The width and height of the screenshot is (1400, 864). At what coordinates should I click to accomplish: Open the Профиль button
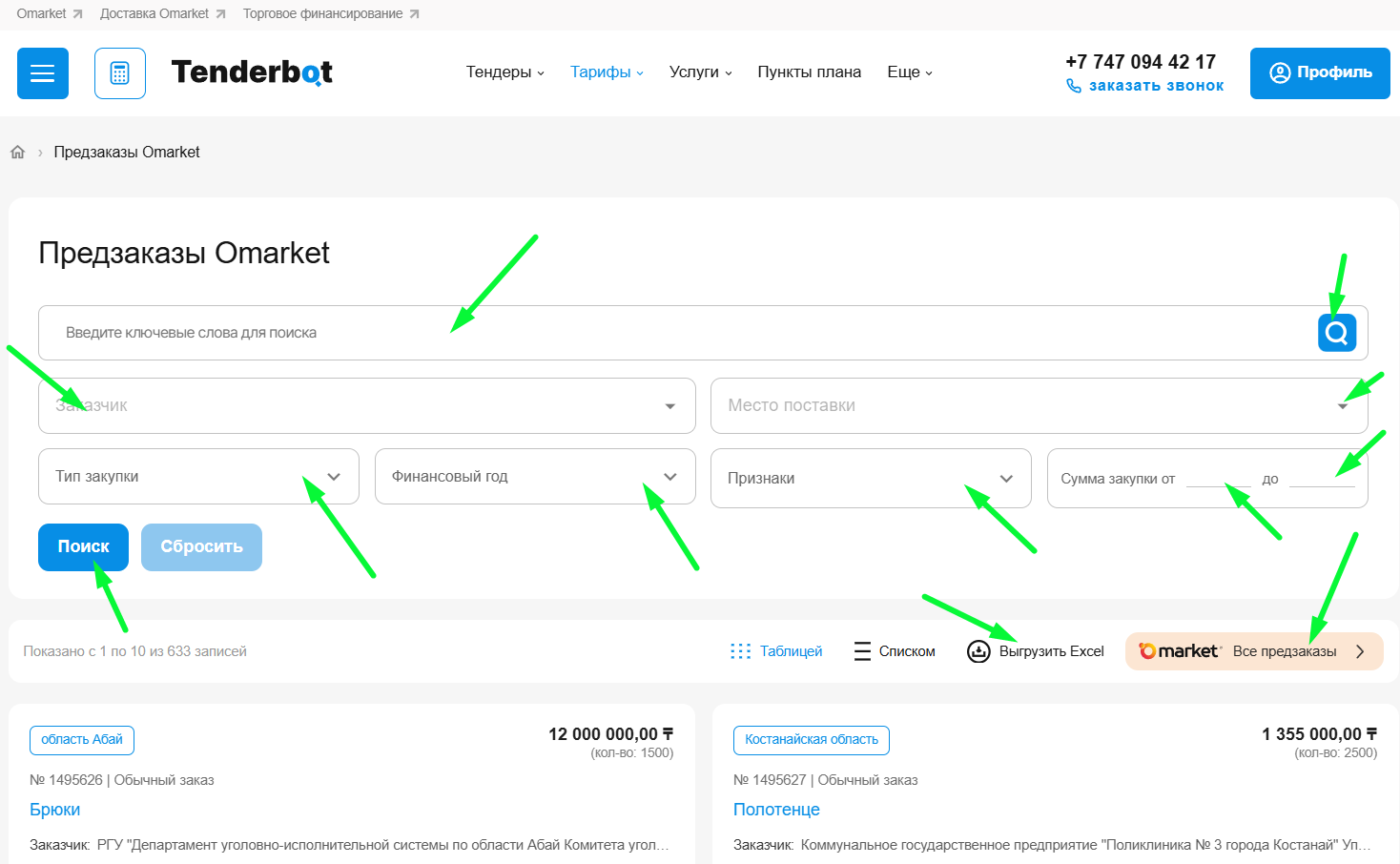click(1320, 73)
